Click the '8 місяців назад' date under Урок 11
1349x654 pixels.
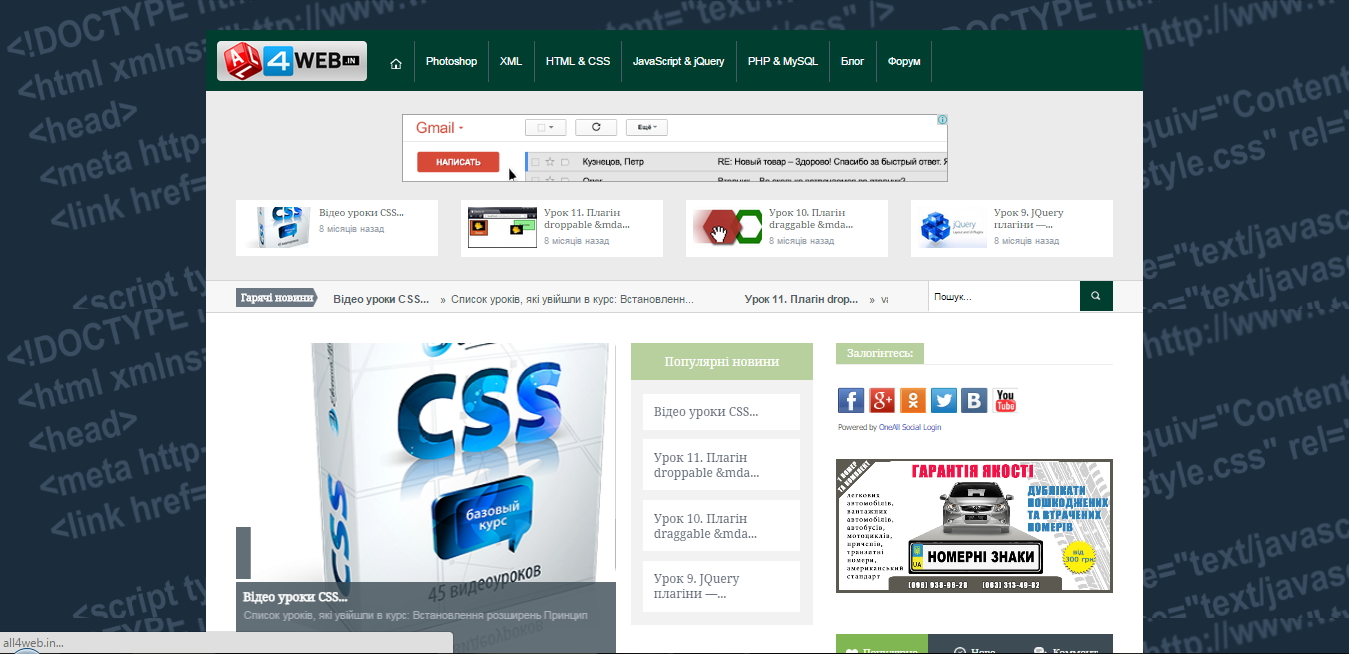(577, 241)
